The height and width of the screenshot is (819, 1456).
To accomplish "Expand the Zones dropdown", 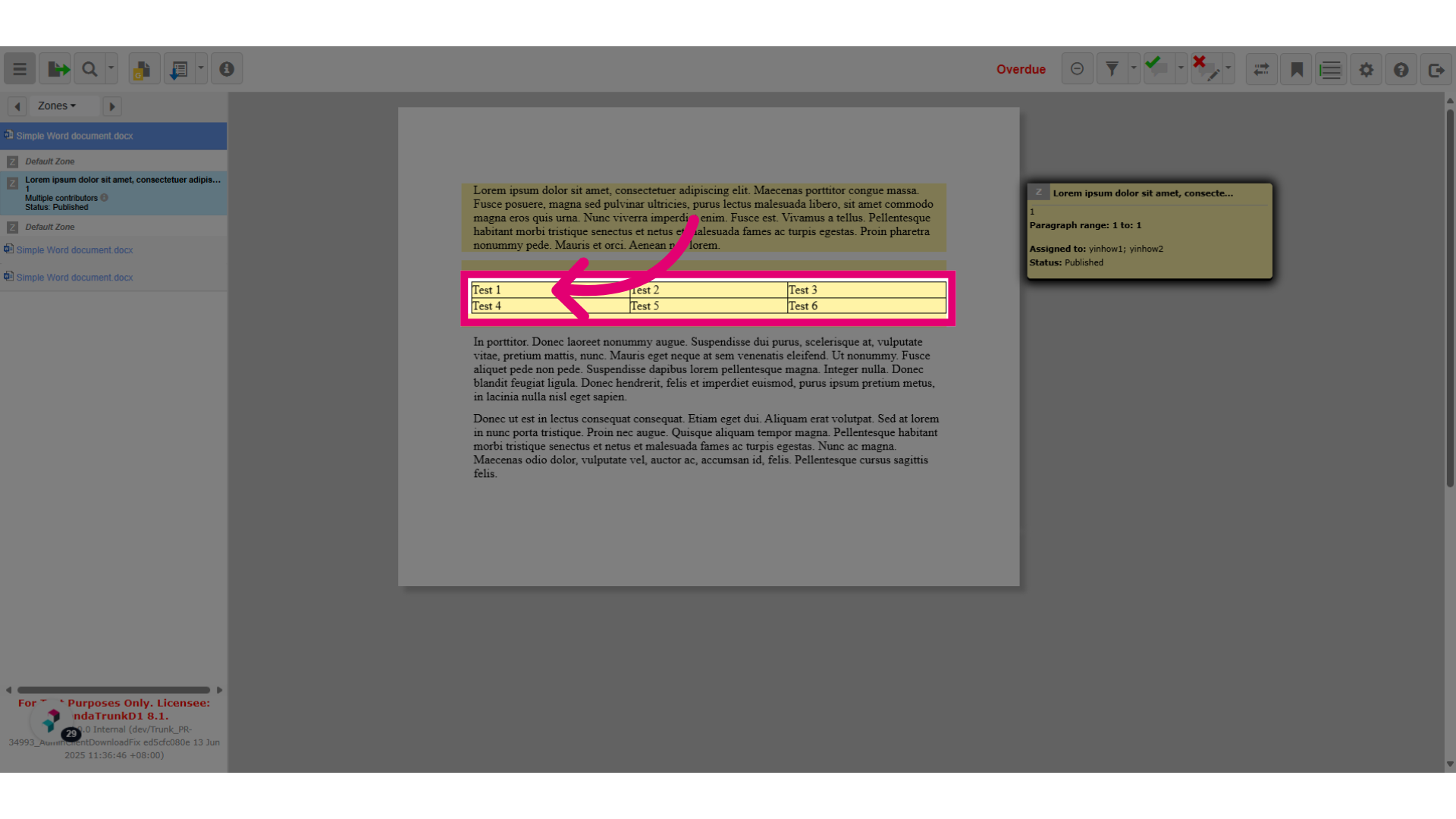I will pos(57,106).
